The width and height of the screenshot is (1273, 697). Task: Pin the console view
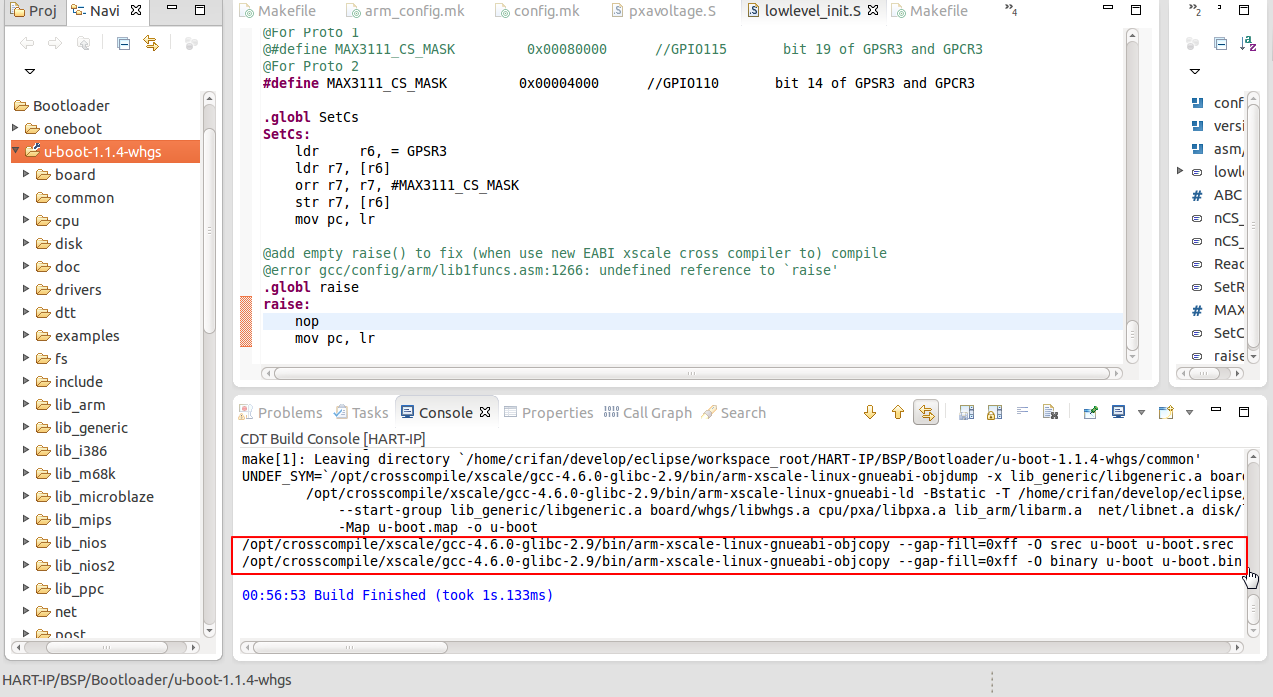(x=1090, y=412)
